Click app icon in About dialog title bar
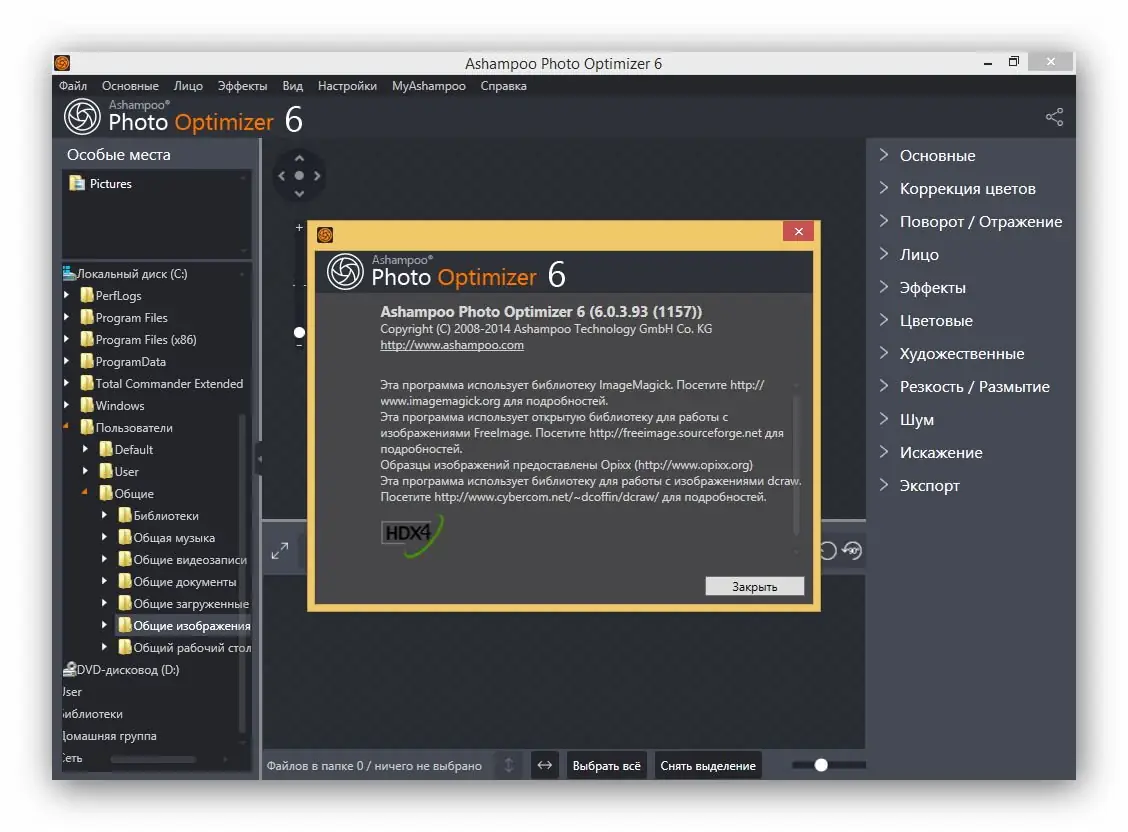Screen dimensions: 1128x832 [325, 234]
